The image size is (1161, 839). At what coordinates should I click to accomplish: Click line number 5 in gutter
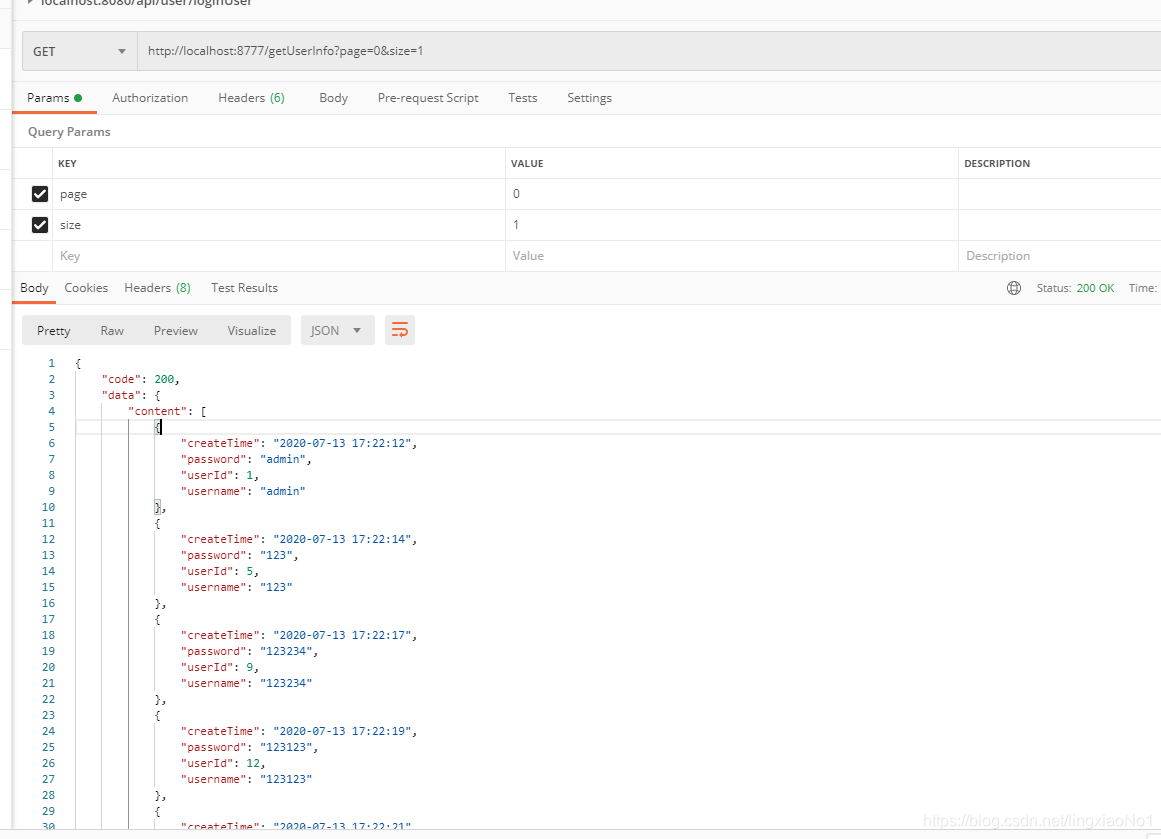pyautogui.click(x=52, y=427)
